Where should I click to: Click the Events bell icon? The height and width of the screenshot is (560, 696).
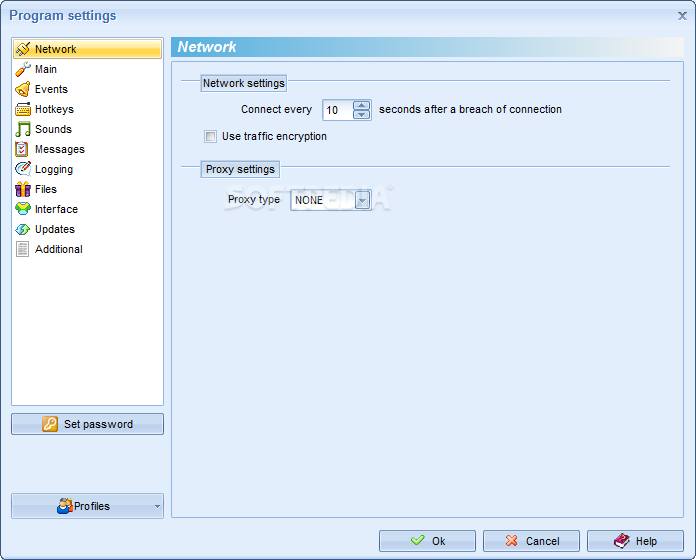coord(23,89)
